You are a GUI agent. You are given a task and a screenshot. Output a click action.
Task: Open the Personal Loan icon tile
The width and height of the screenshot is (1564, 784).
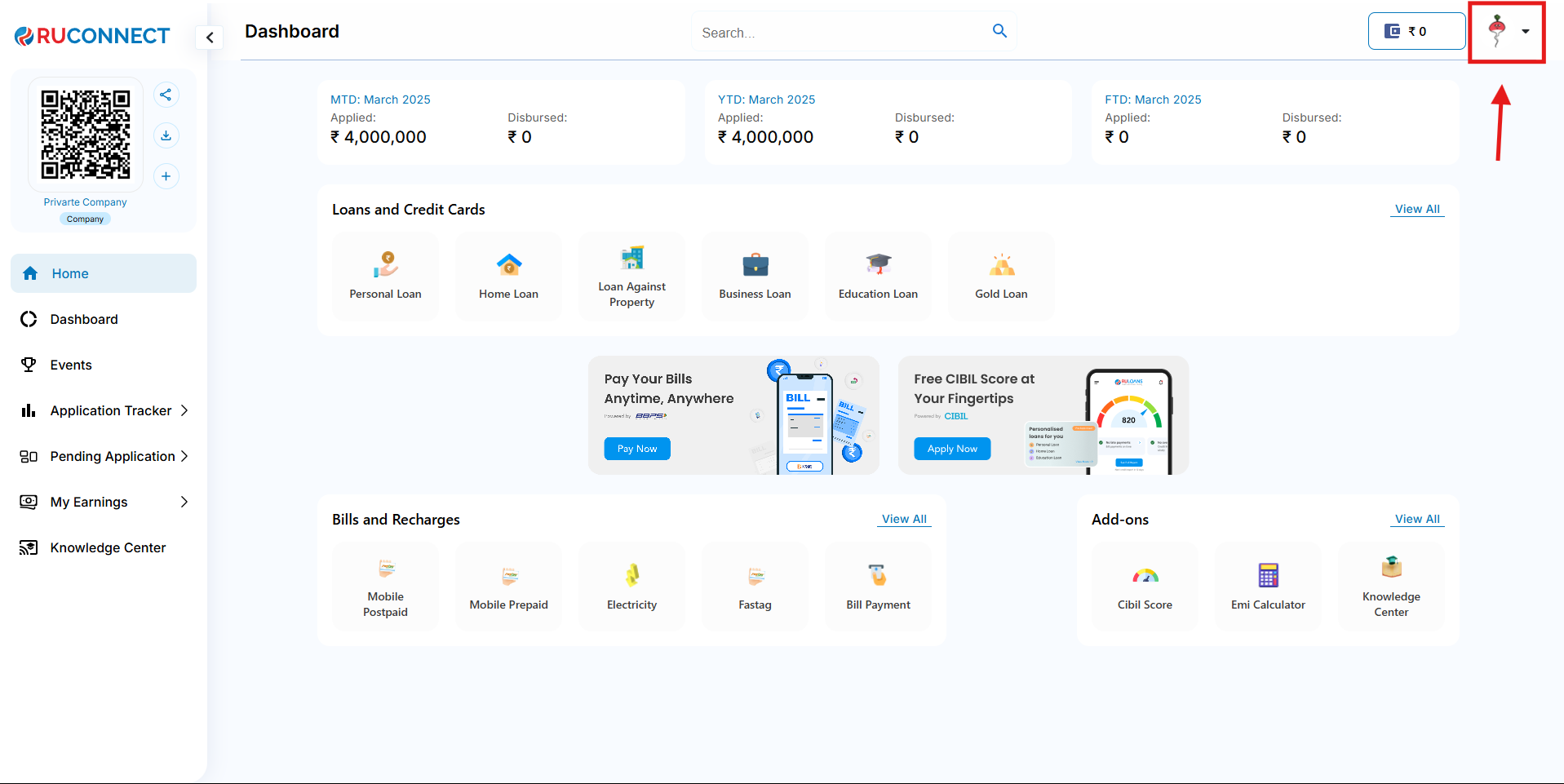(x=385, y=276)
